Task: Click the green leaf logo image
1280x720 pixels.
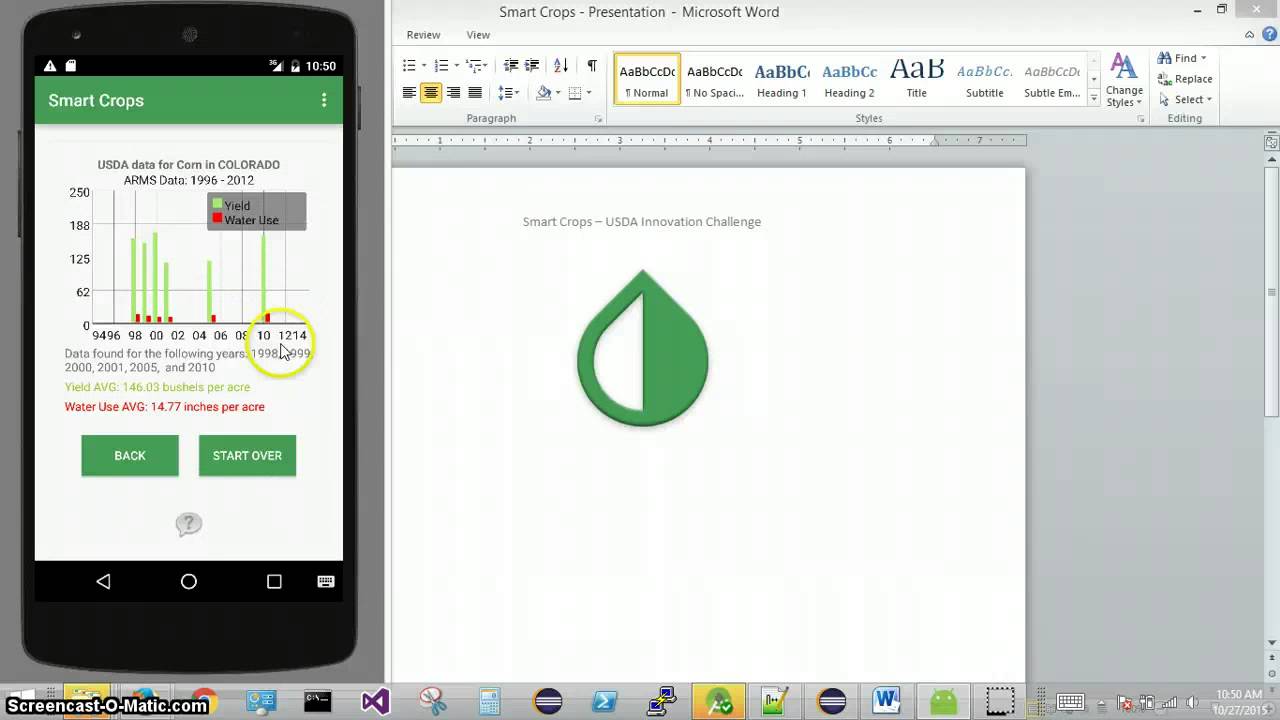Action: tap(642, 348)
